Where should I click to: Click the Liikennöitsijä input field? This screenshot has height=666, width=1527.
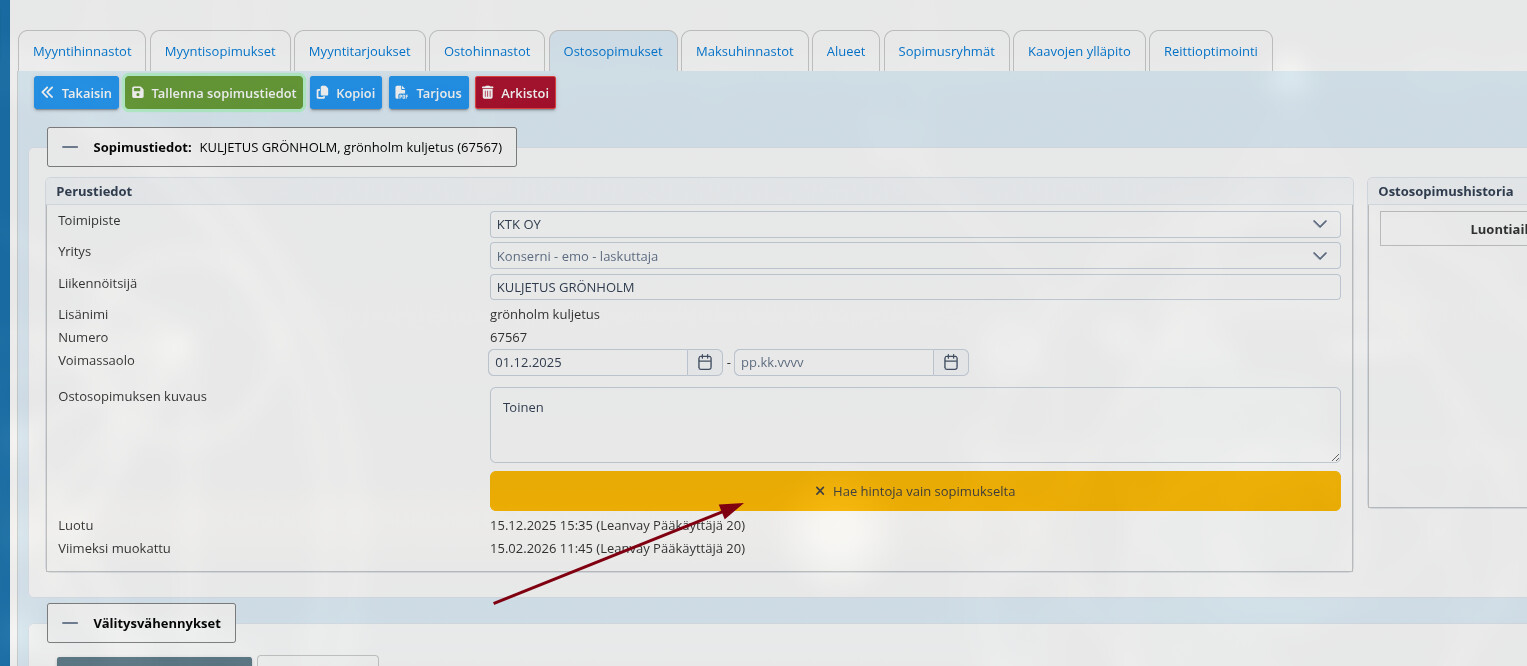click(x=914, y=287)
